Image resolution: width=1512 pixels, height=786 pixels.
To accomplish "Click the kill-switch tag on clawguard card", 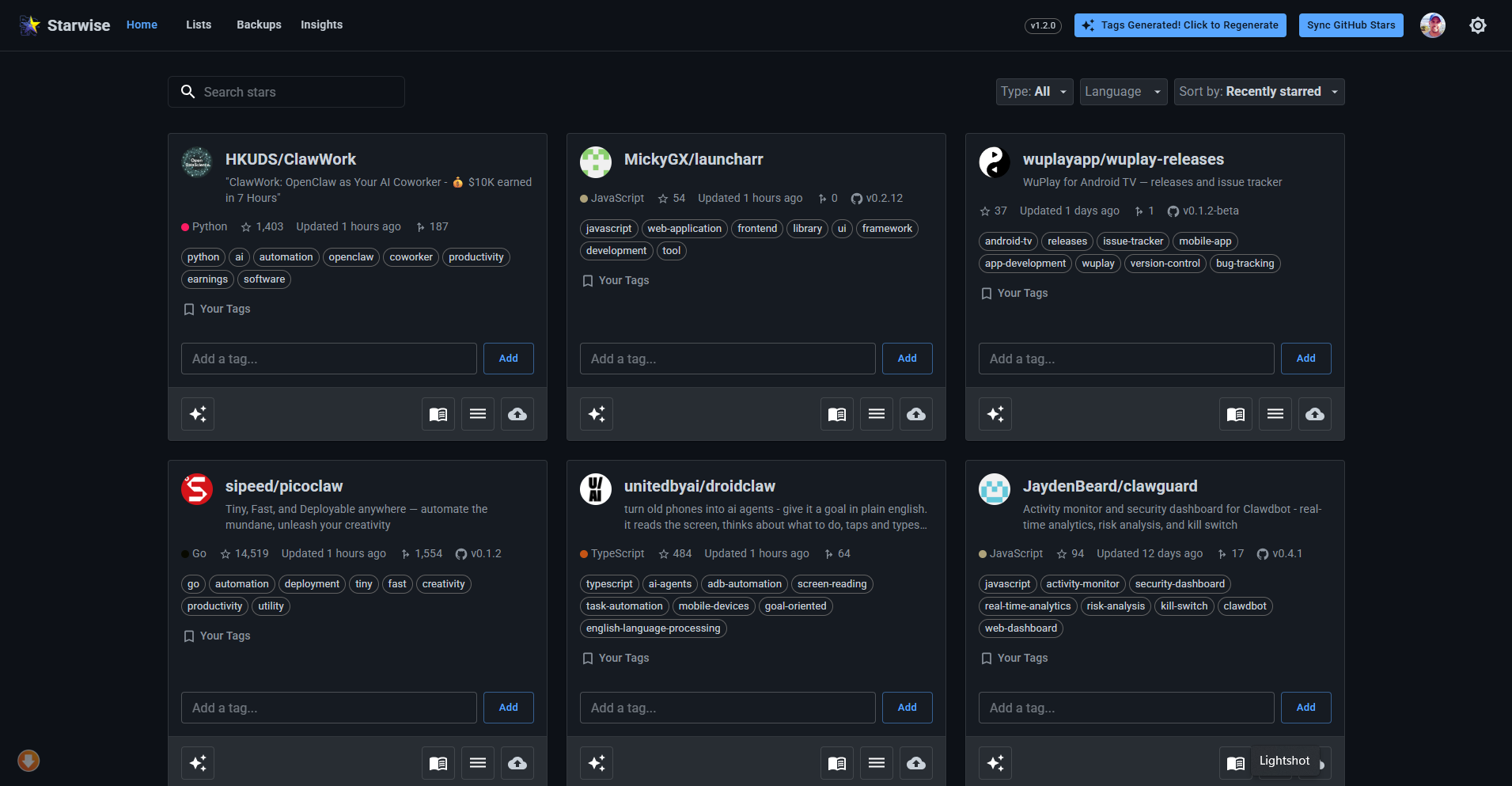I will point(1184,606).
